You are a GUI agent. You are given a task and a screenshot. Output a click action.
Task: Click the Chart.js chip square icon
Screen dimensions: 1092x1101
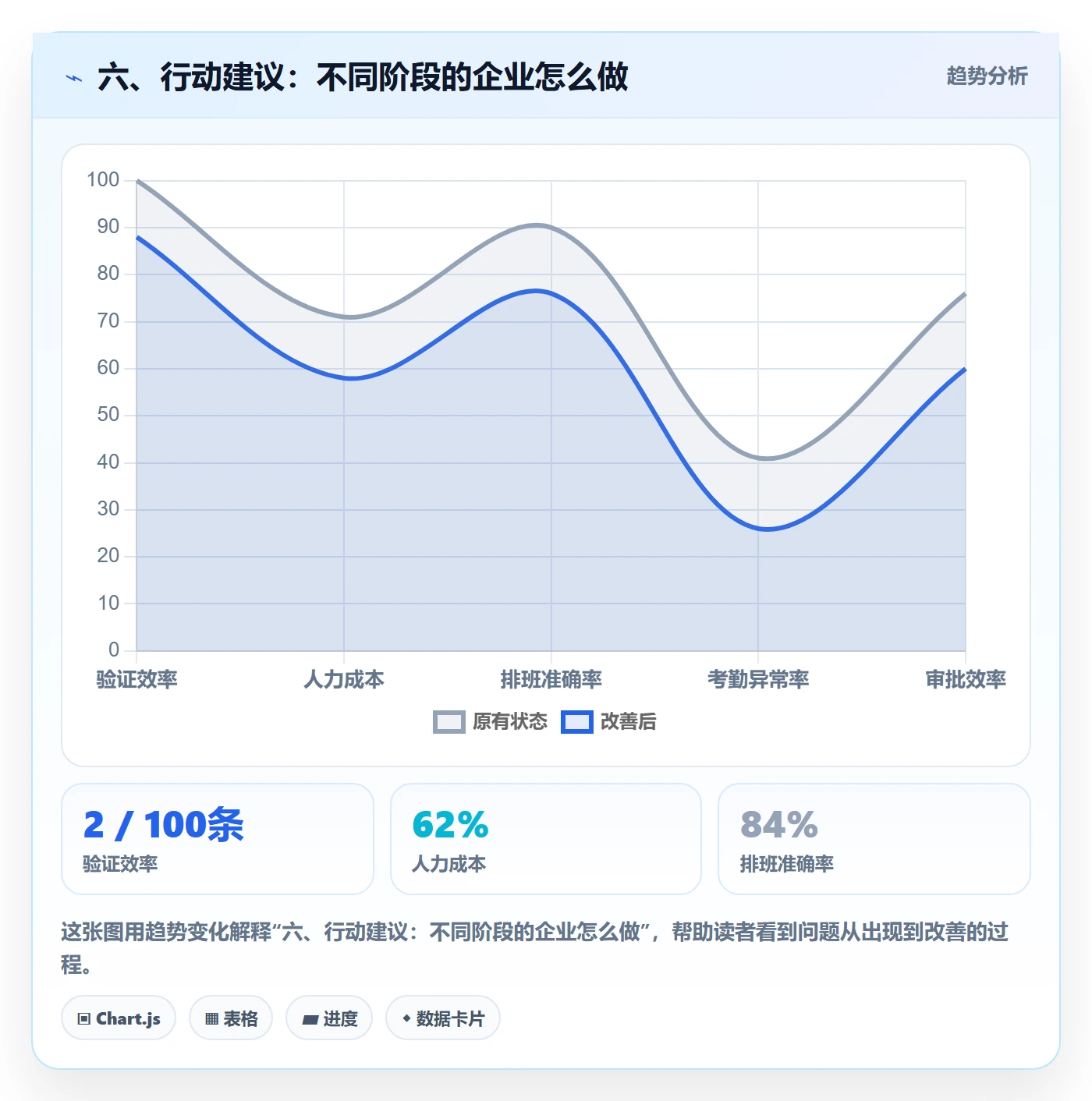tap(84, 1018)
